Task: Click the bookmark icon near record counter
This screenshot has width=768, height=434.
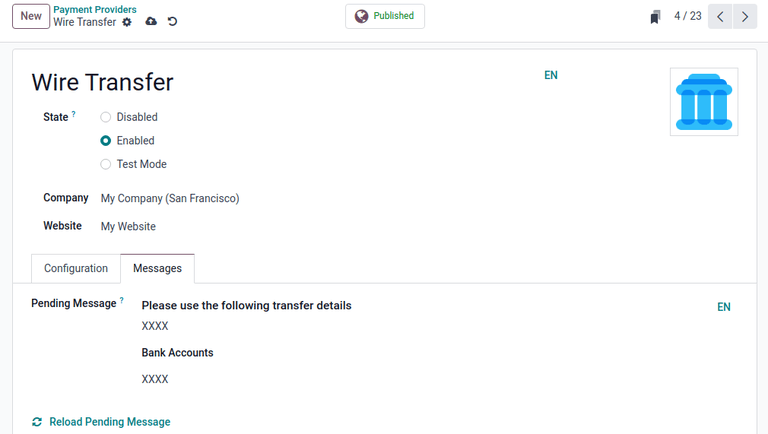Action: [655, 17]
